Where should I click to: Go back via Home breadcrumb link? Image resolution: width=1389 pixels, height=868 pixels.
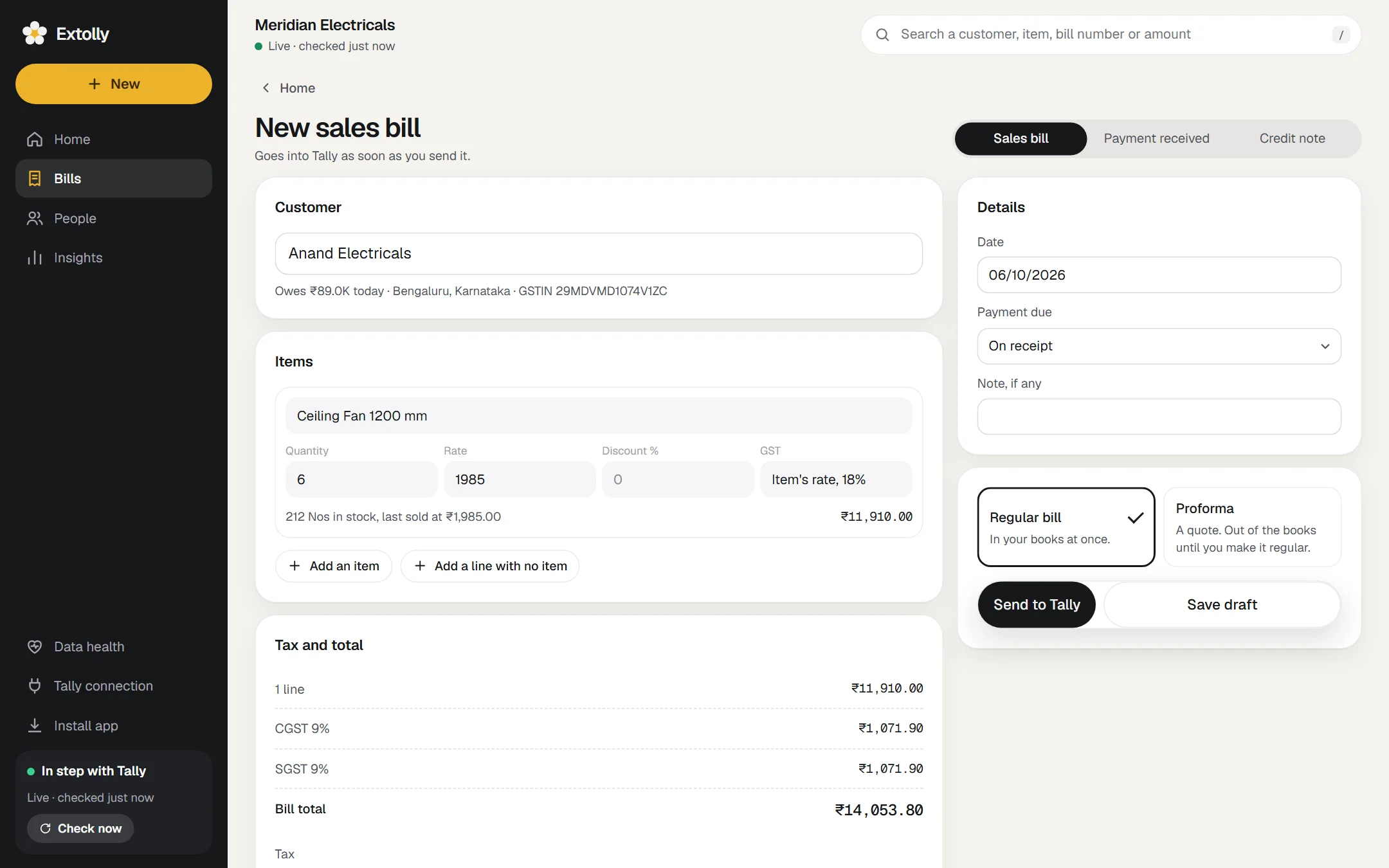click(288, 87)
